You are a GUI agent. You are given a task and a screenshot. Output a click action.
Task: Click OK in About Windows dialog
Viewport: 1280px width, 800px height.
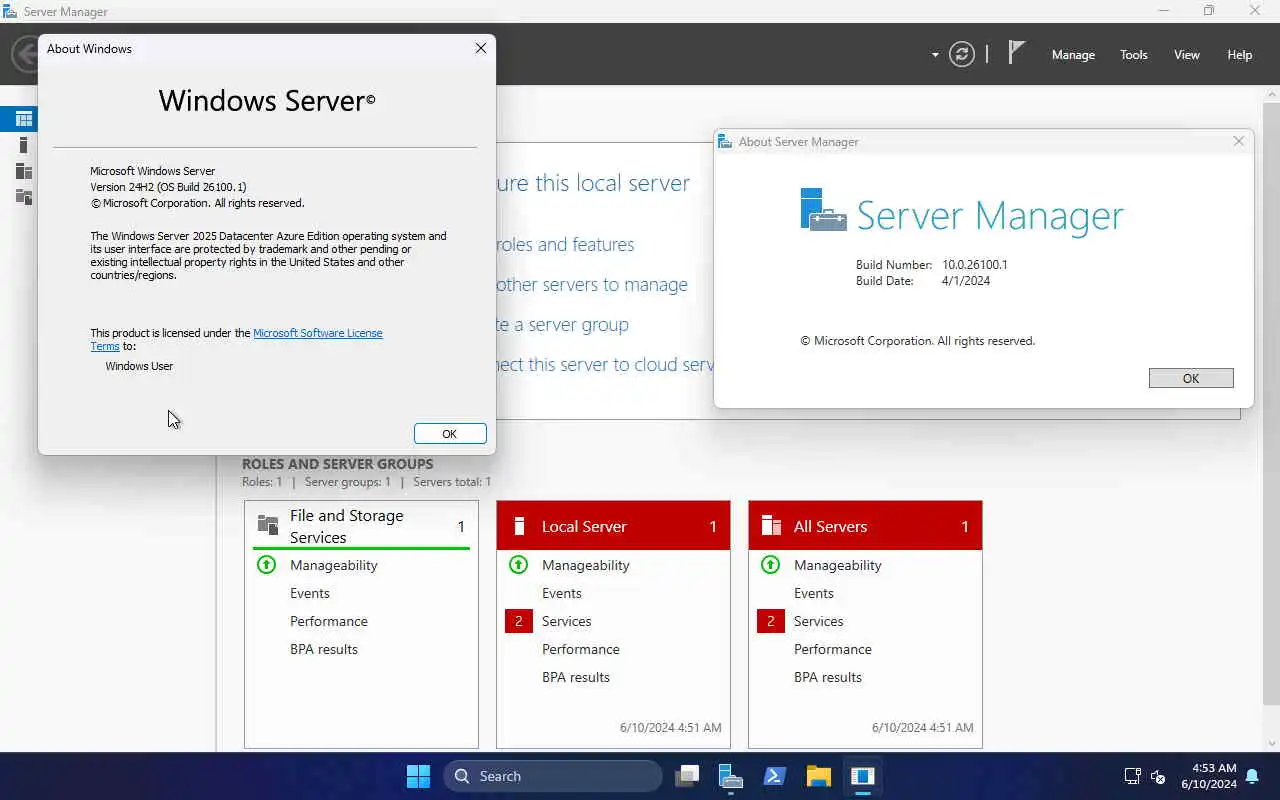pyautogui.click(x=450, y=434)
